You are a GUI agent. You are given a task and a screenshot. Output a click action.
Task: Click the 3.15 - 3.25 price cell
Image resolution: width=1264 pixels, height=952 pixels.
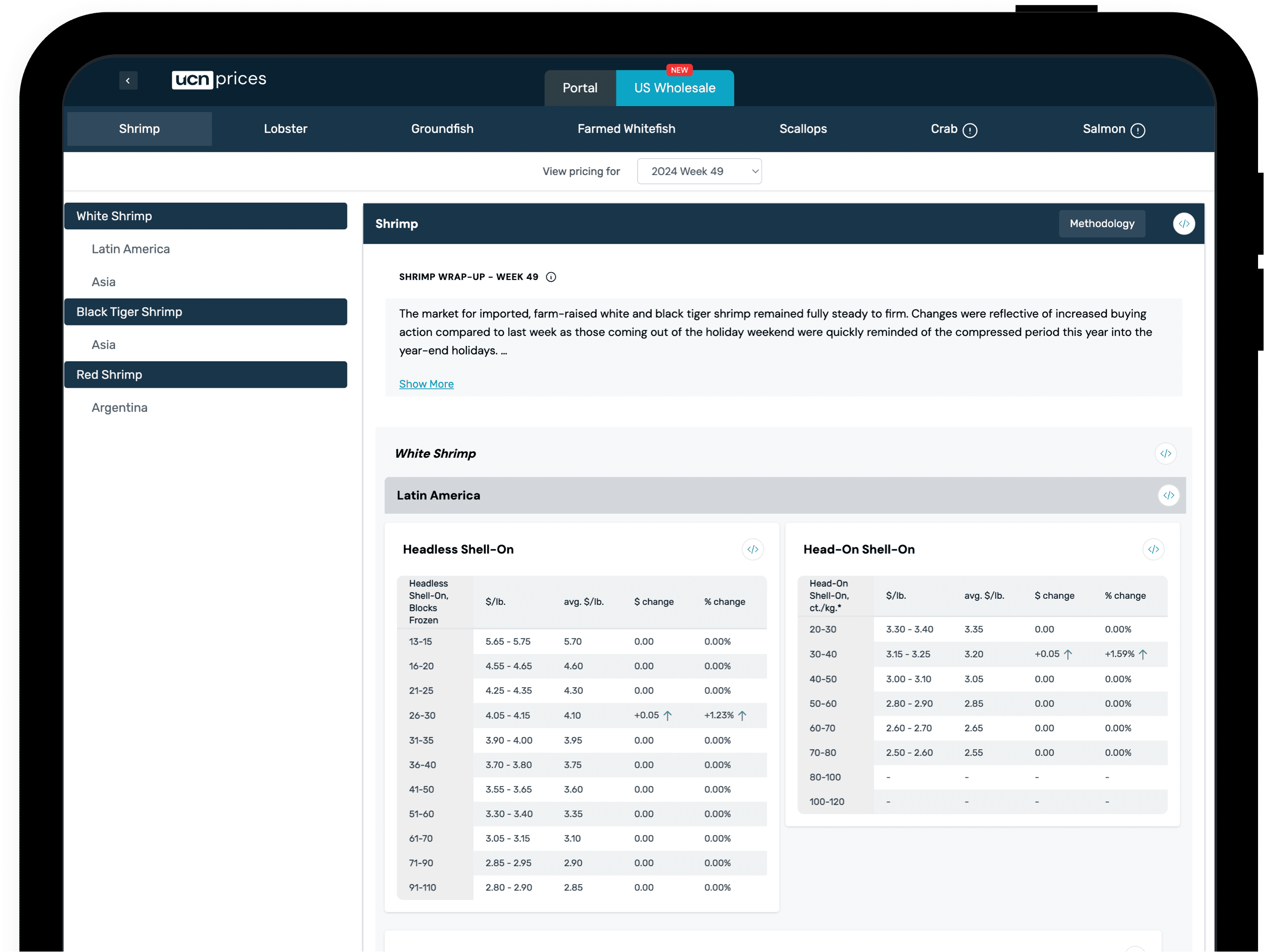pos(908,654)
